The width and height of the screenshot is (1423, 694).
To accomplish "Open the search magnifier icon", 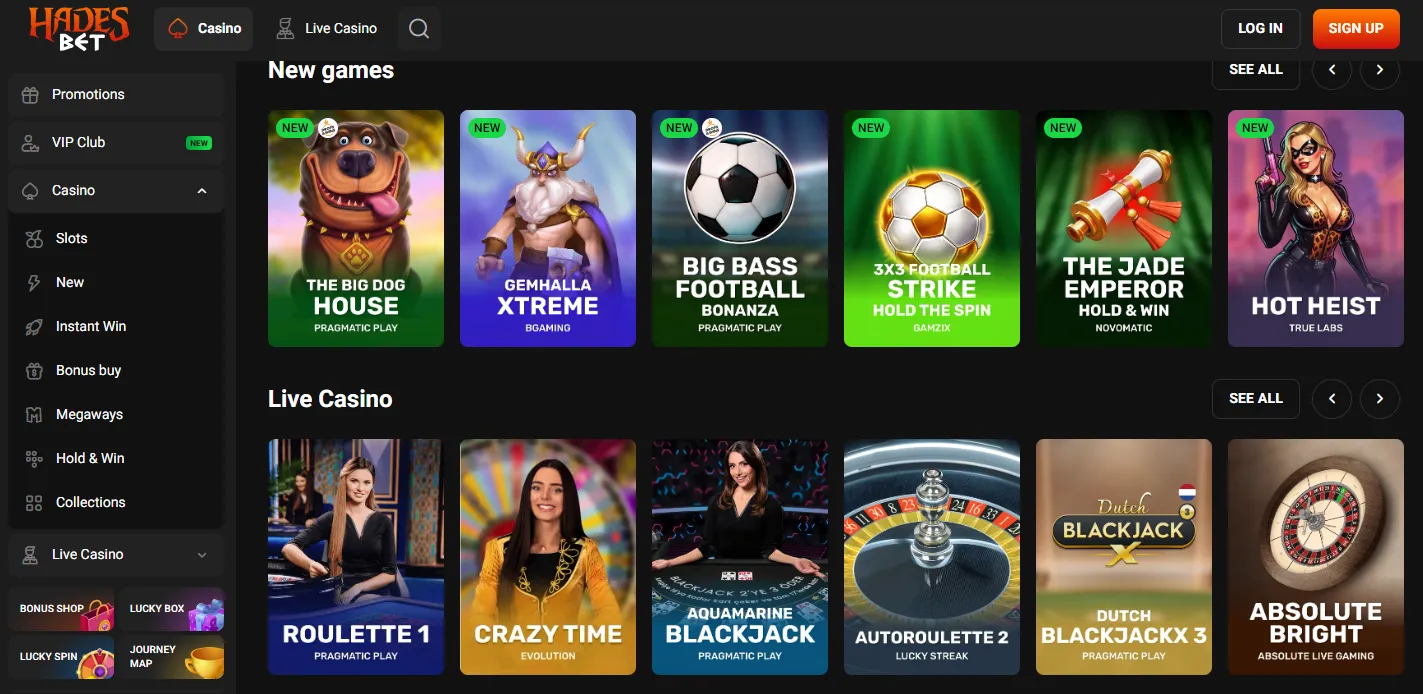I will 419,29.
